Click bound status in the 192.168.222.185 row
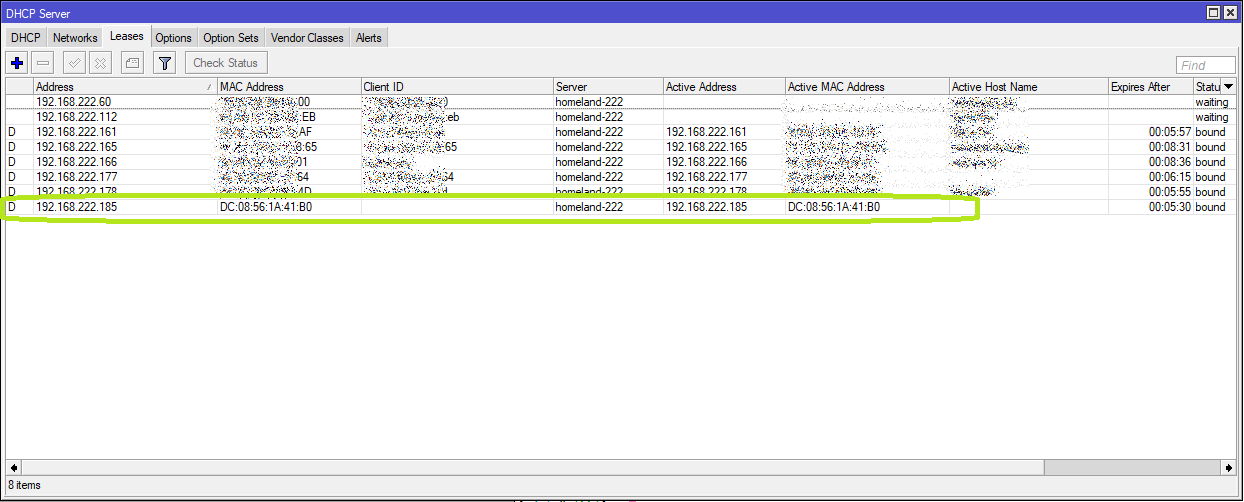The width and height of the screenshot is (1244, 502). (x=1210, y=207)
